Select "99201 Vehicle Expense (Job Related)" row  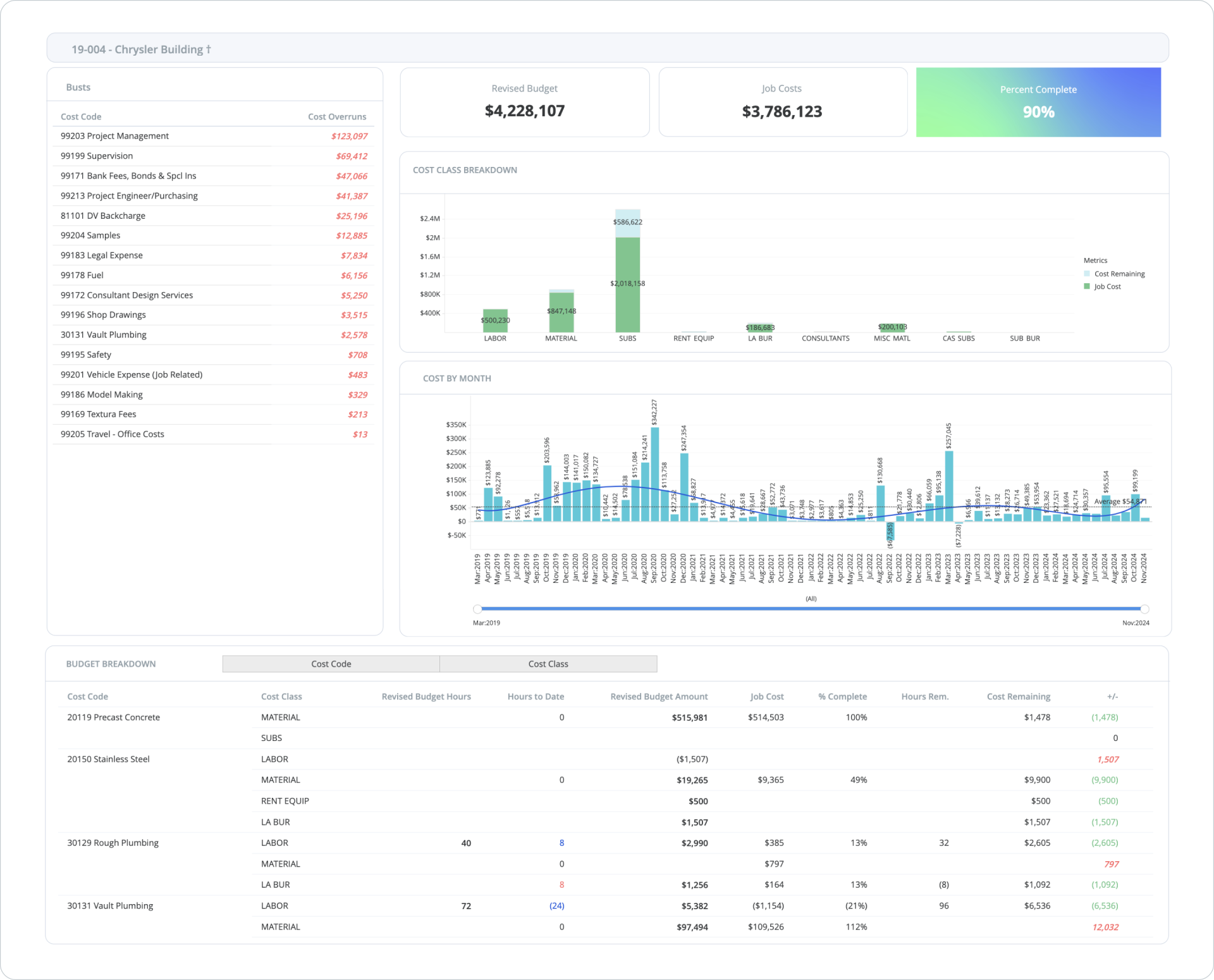point(214,374)
